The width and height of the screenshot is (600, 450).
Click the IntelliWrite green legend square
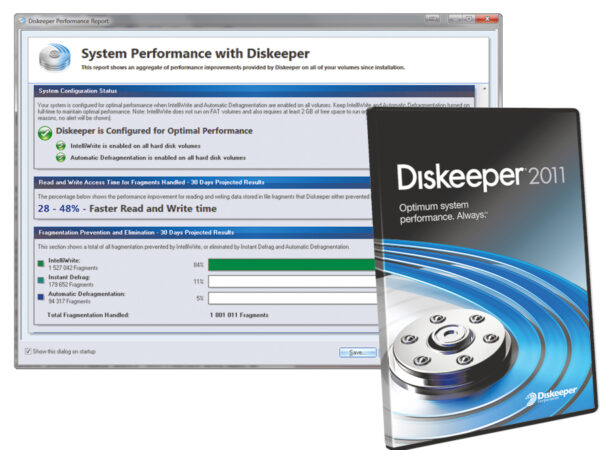[x=39, y=264]
